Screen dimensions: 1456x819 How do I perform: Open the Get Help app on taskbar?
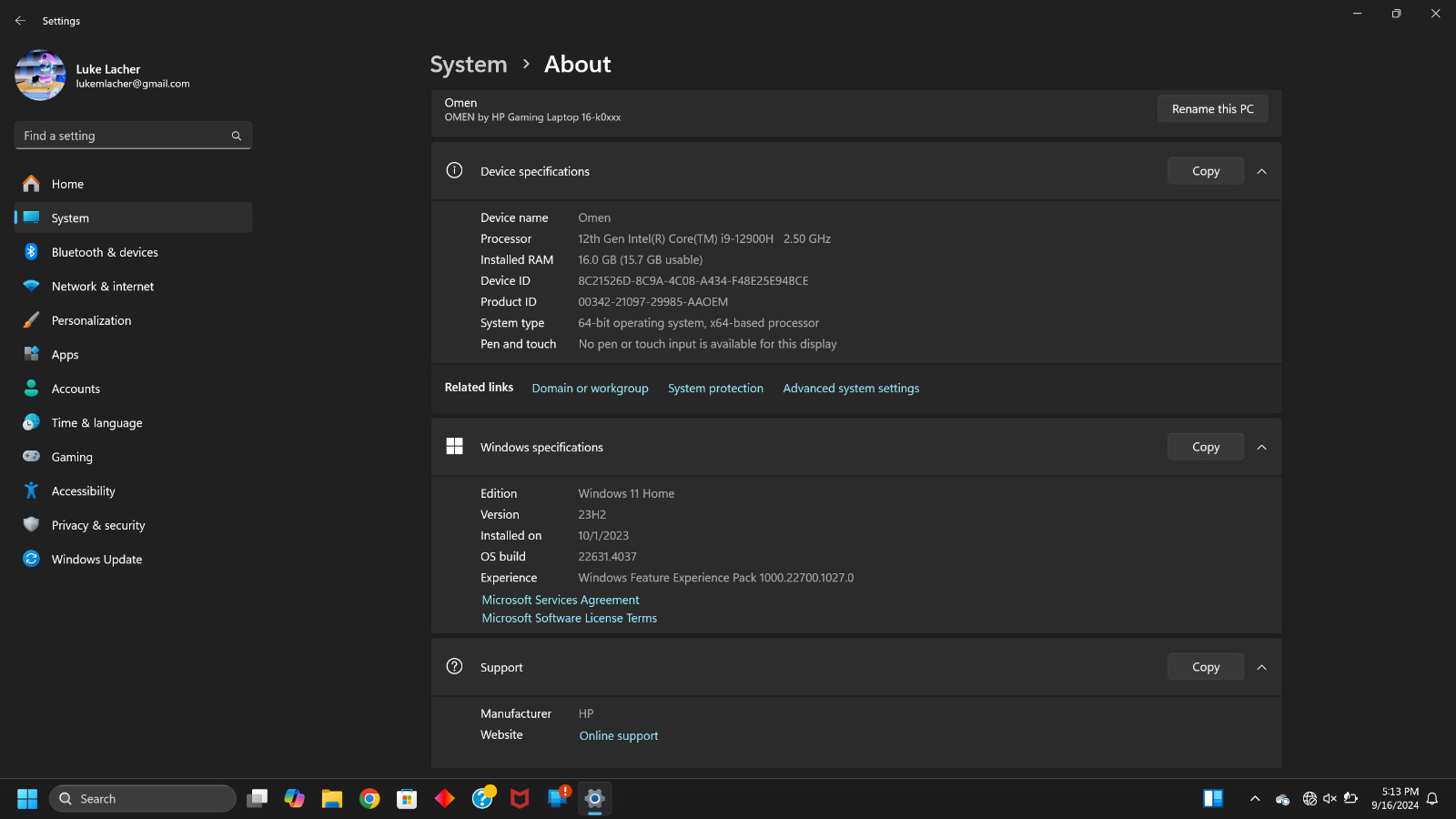[482, 799]
